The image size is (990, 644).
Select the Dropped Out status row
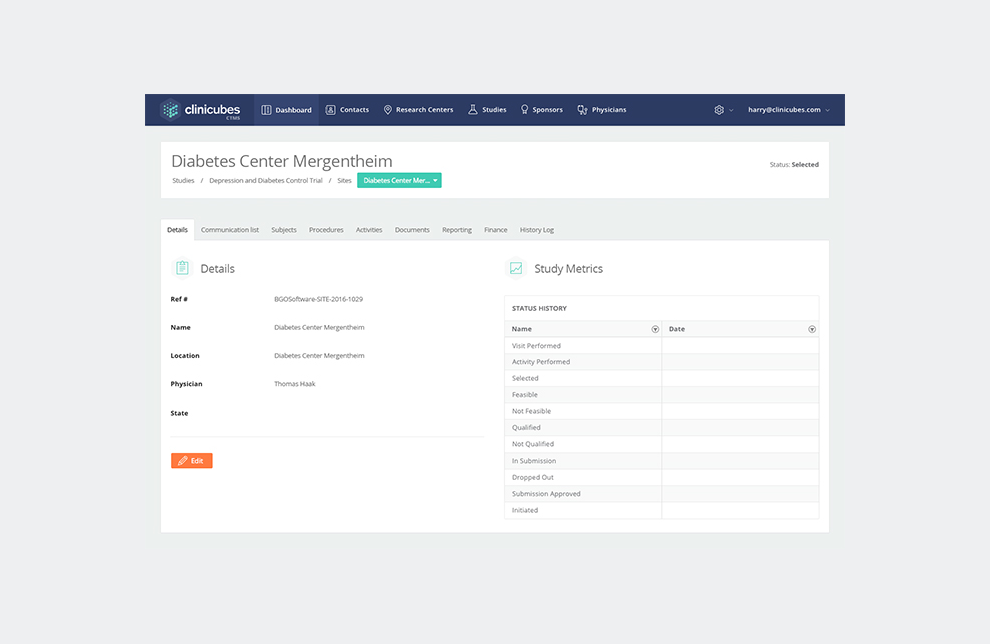[662, 477]
